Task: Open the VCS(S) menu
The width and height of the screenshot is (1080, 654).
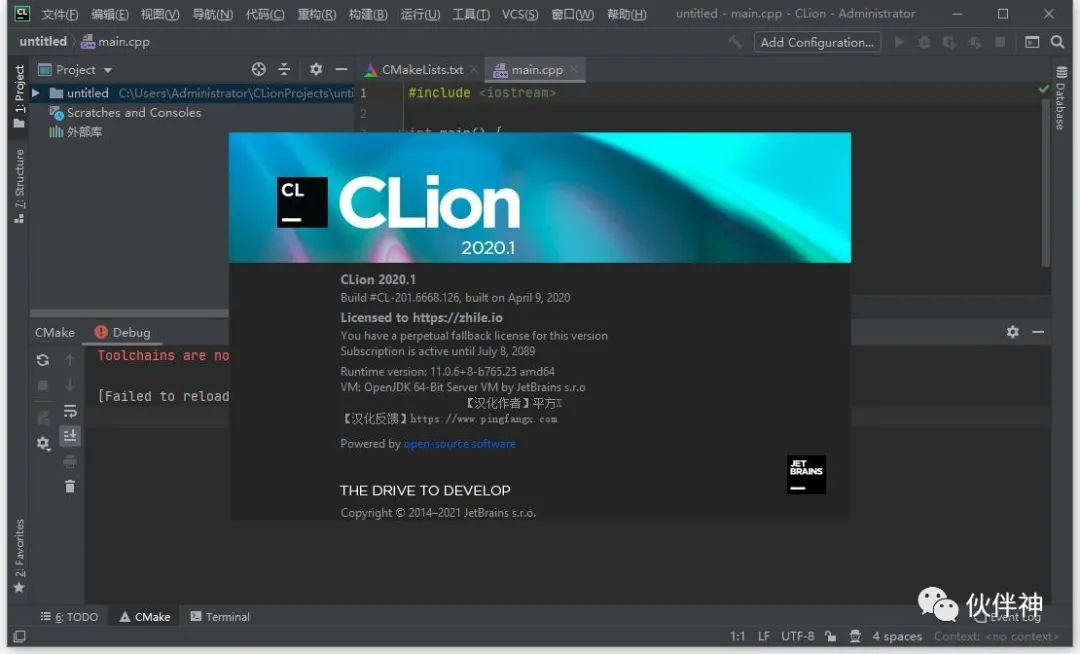Action: [520, 14]
